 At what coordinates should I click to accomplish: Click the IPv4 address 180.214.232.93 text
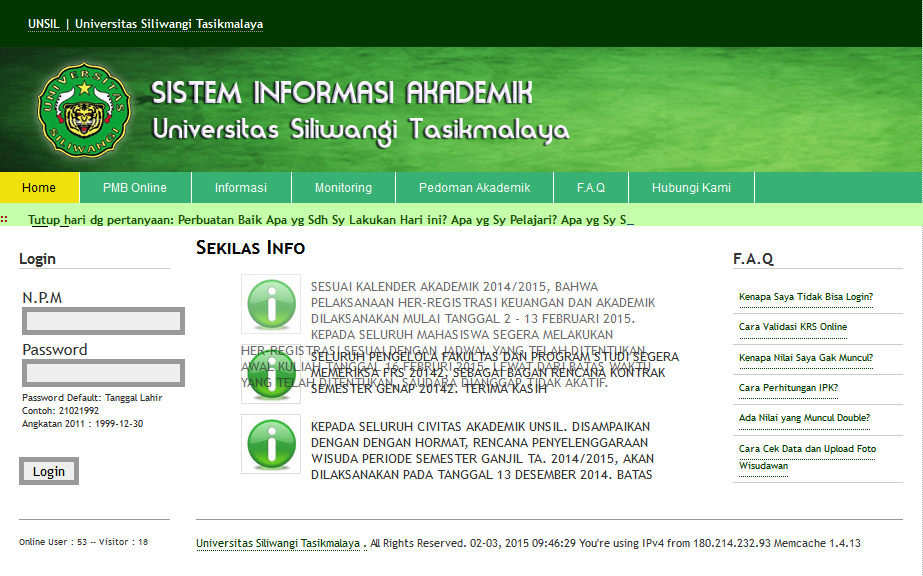click(x=732, y=543)
